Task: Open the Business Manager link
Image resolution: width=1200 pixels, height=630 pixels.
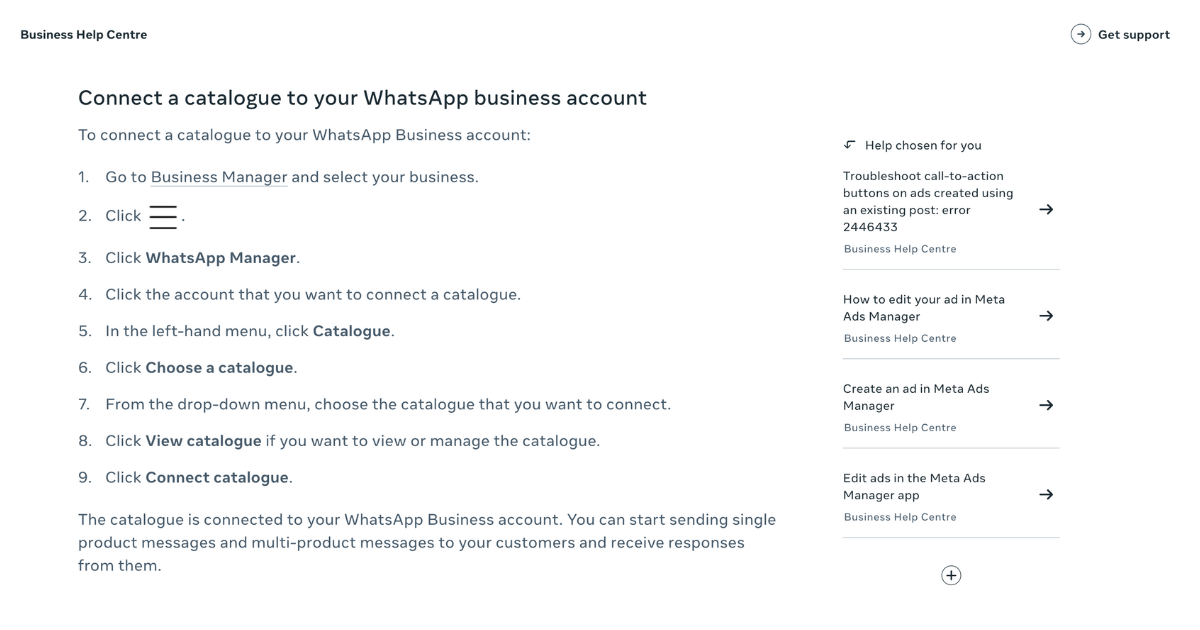Action: coord(217,176)
